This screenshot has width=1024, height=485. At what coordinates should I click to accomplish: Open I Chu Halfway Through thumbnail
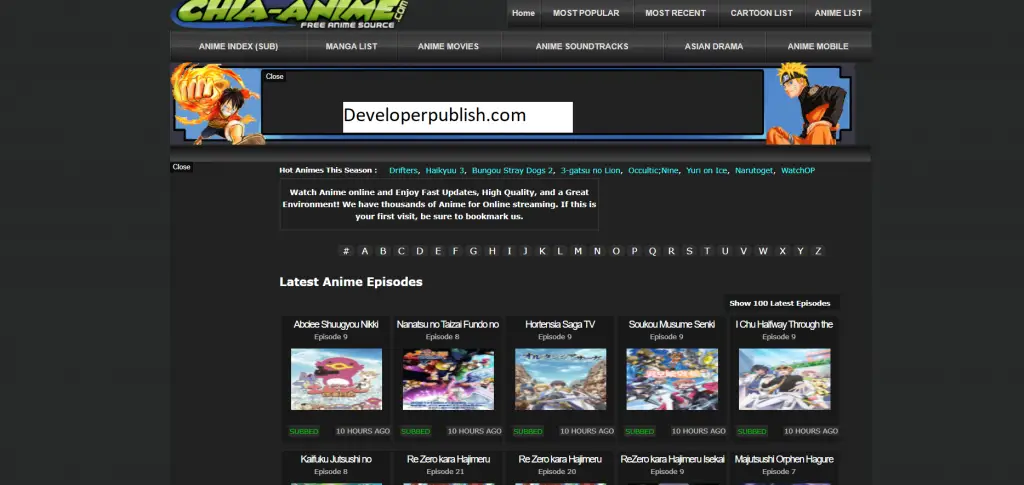pos(784,379)
